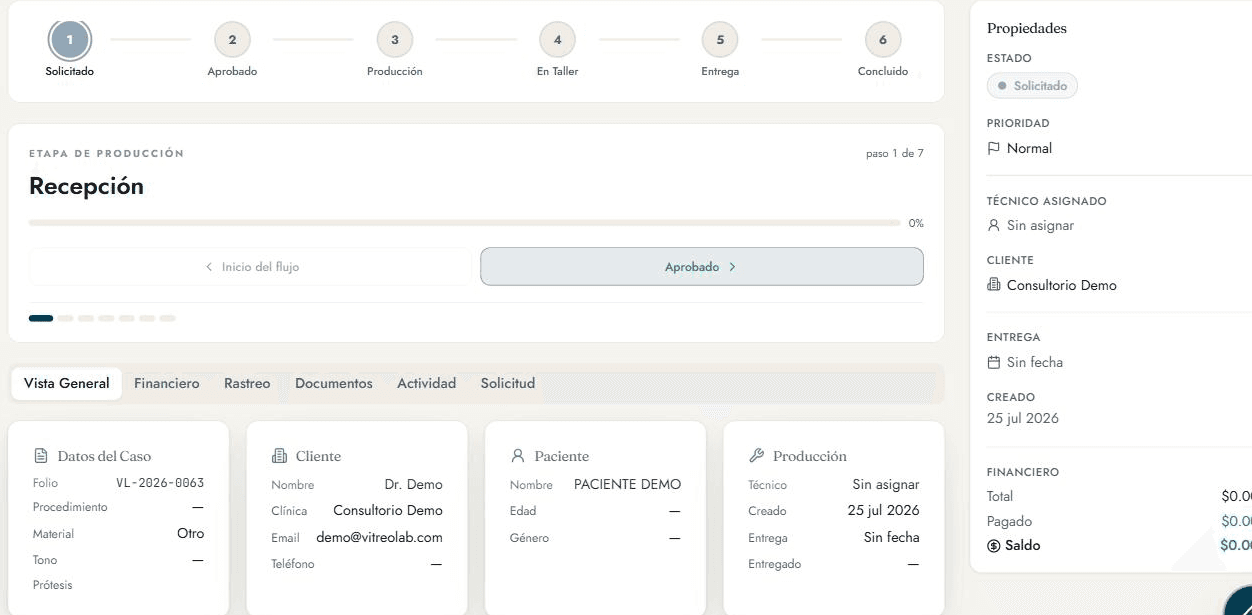Click the Producción wrench icon
This screenshot has width=1252, height=615.
click(756, 456)
